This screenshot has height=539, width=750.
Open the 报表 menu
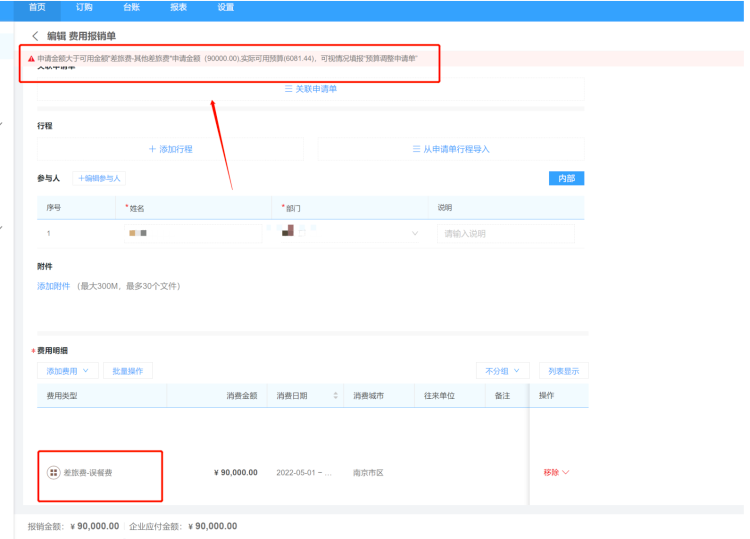[x=178, y=7]
